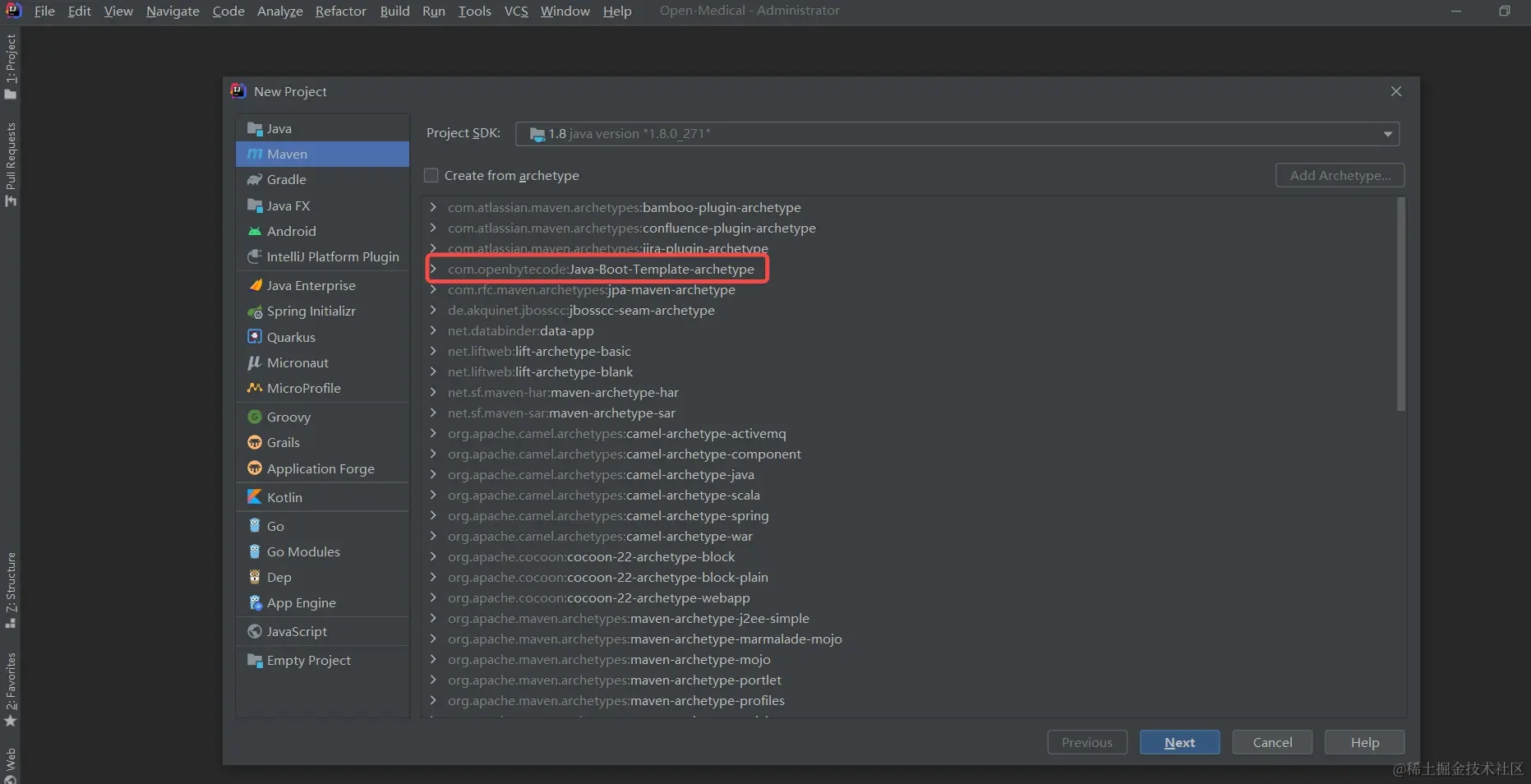This screenshot has width=1531, height=784.
Task: Expand Java-Boot-Template-archetype entry
Action: click(433, 269)
